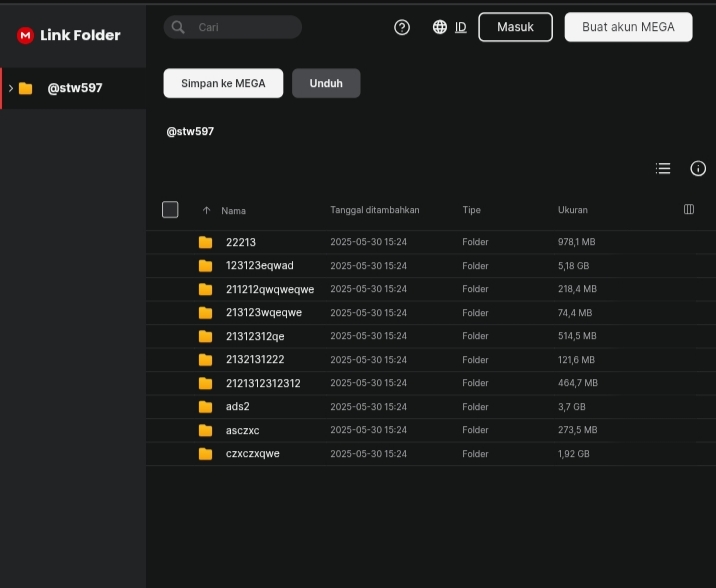
Task: Select the folder name czxczxqwe
Action: click(x=253, y=454)
